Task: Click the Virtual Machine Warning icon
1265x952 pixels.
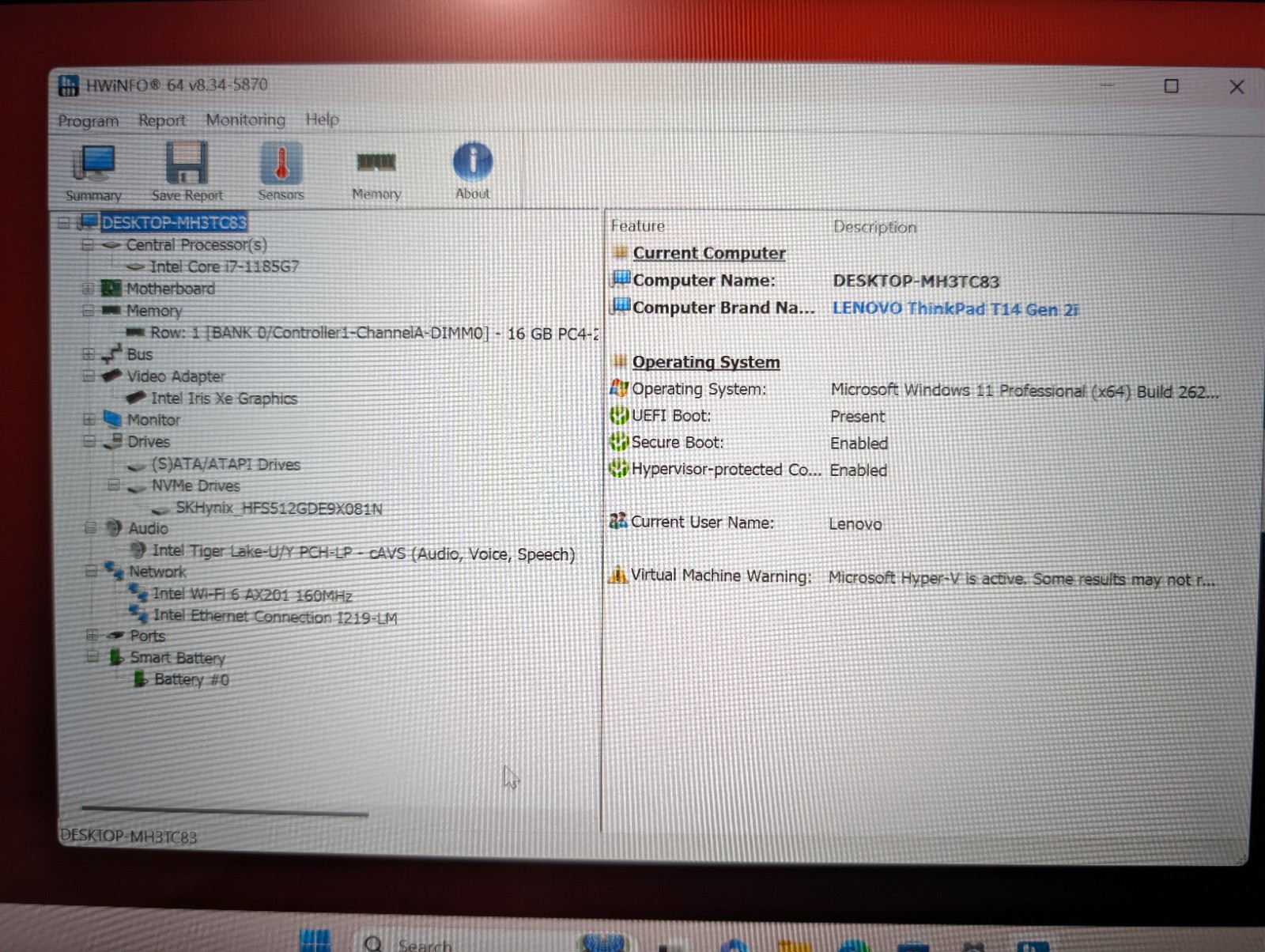Action: [617, 575]
